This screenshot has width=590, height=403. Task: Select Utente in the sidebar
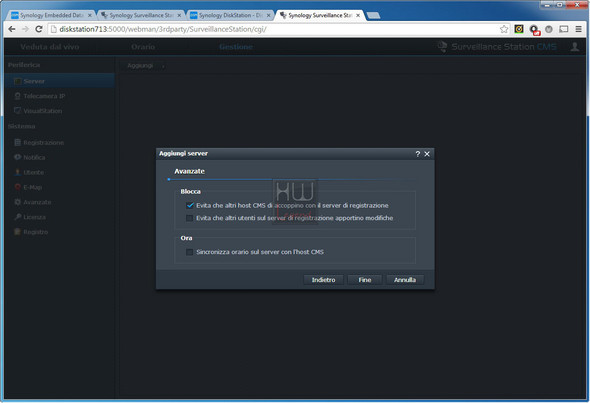pyautogui.click(x=60, y=172)
